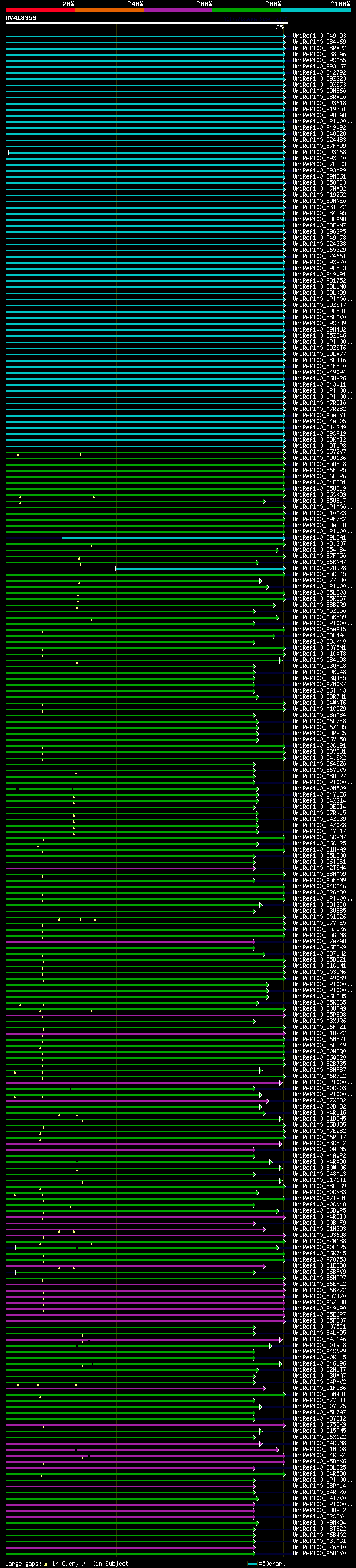This screenshot has height=1568, width=356.
Task: Click the white query ruler bar
Action: [147, 22]
